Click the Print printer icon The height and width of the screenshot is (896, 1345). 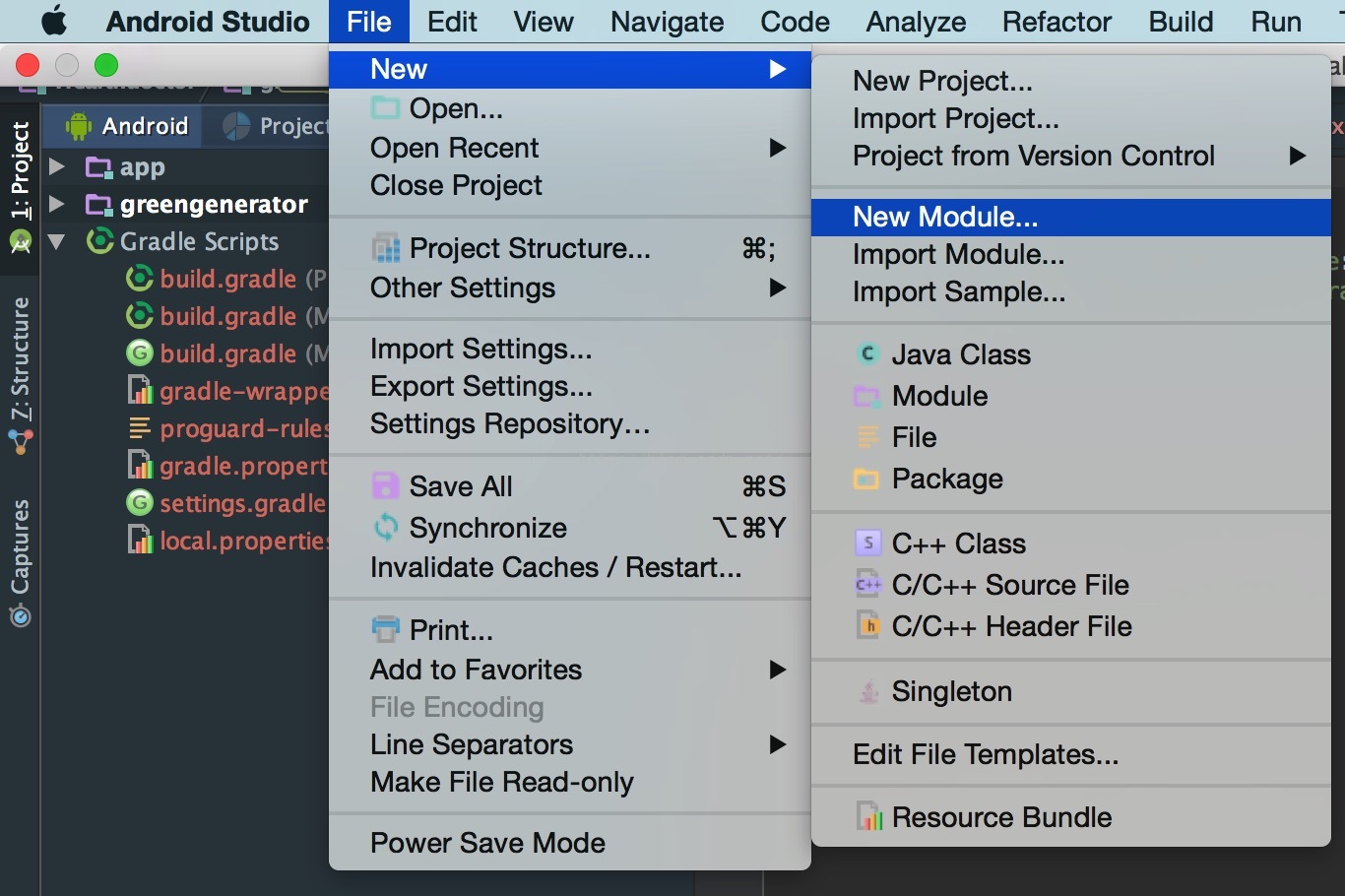tap(385, 629)
